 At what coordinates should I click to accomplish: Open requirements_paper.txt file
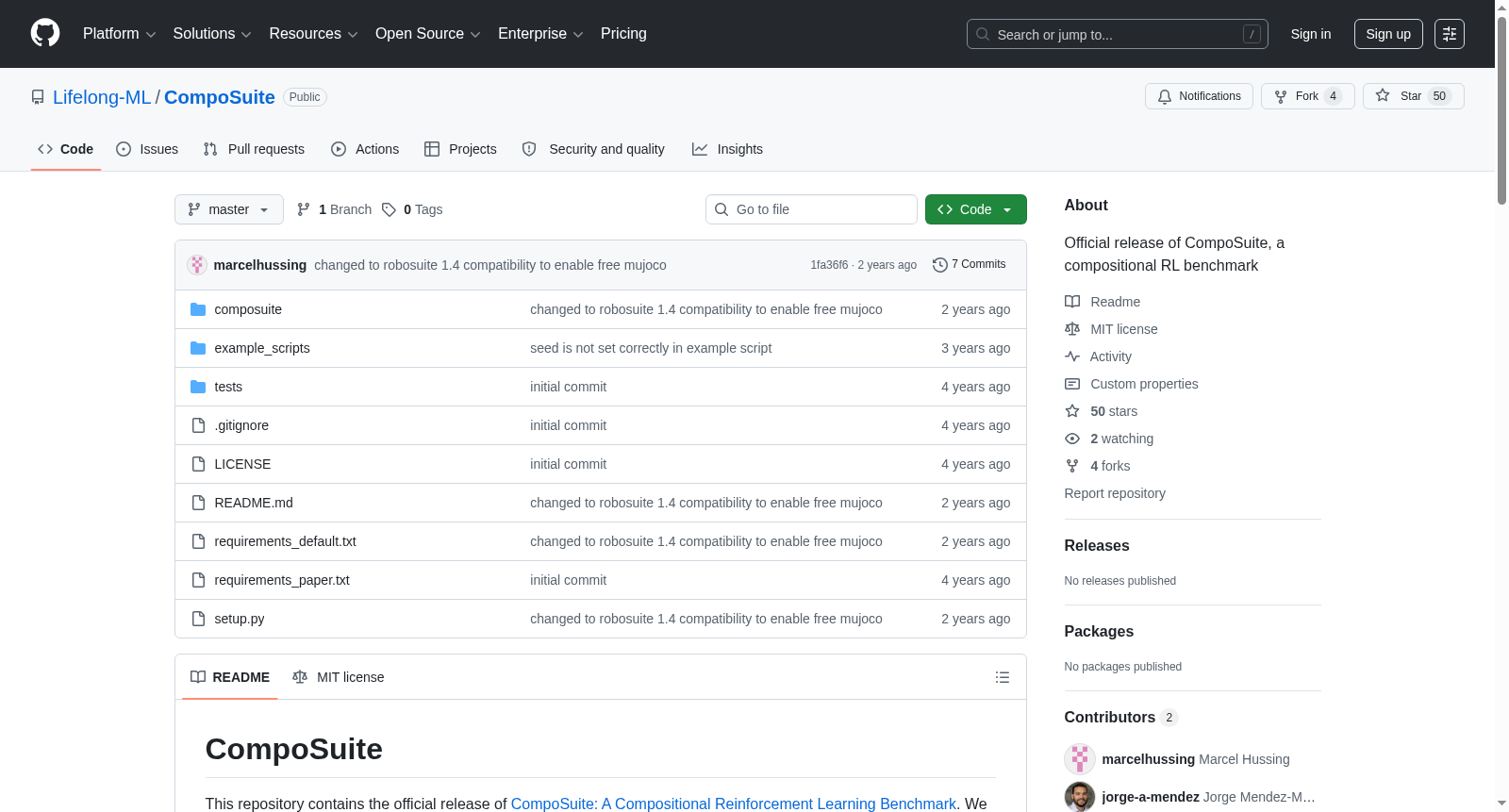click(282, 580)
